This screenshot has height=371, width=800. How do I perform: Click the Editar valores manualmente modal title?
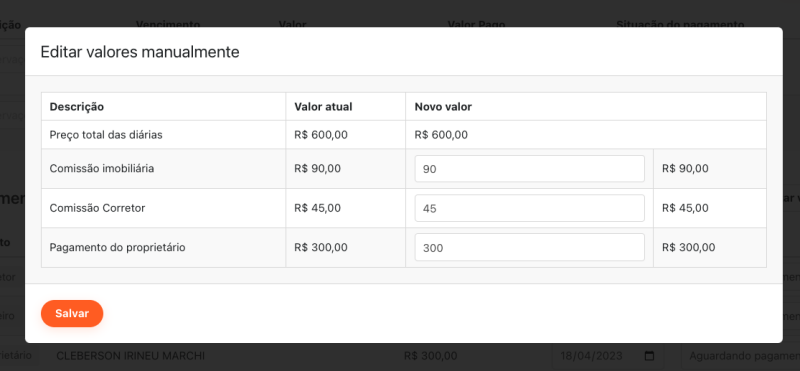[x=140, y=52]
